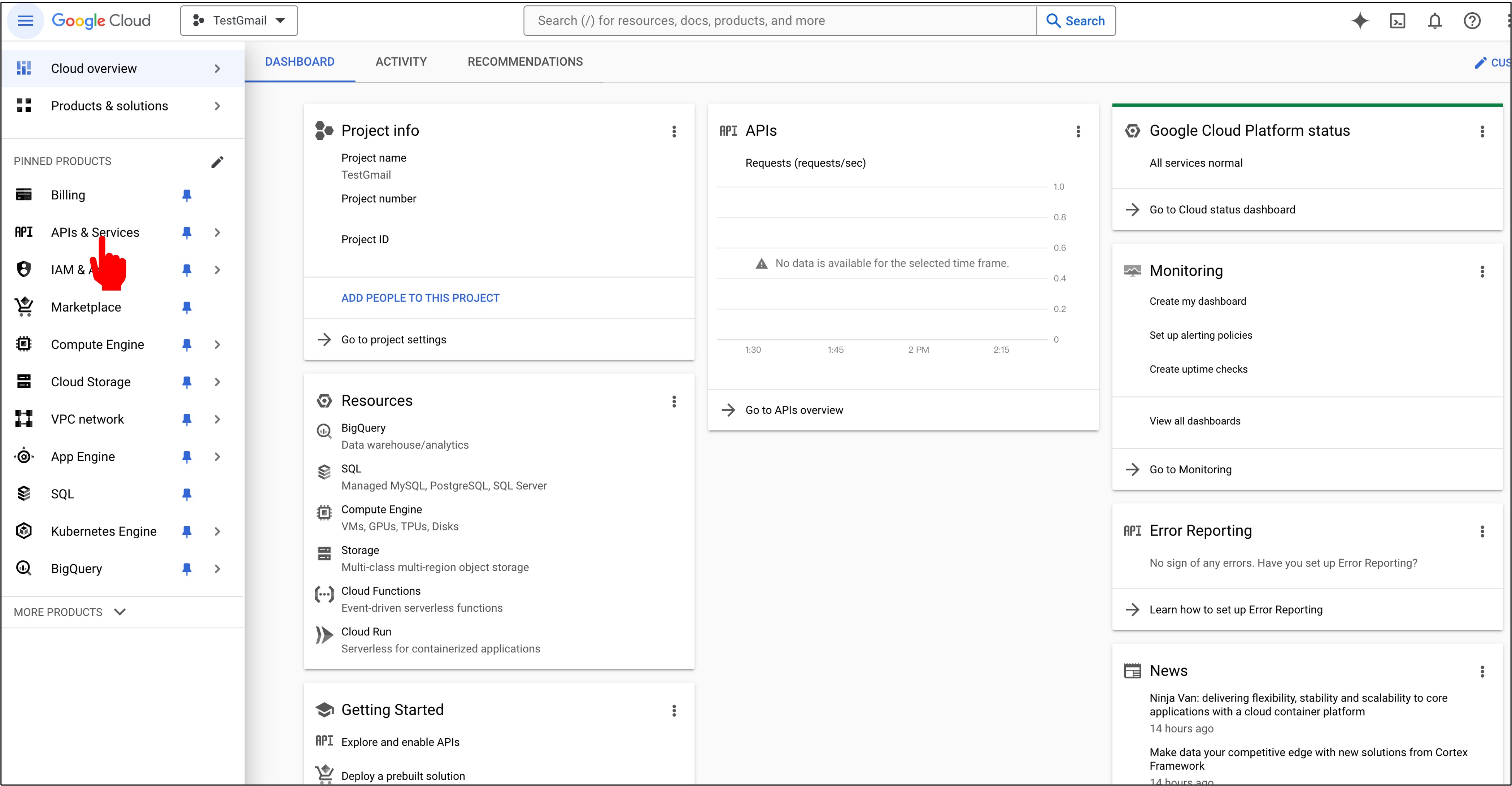Open APIs card three-dot menu
Image resolution: width=1512 pixels, height=786 pixels.
pos(1078,131)
